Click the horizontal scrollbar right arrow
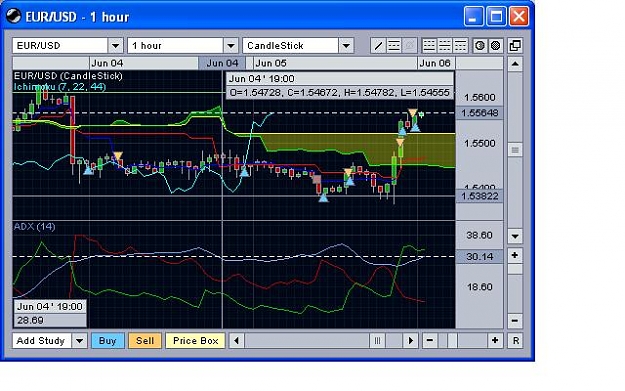 click(x=411, y=340)
